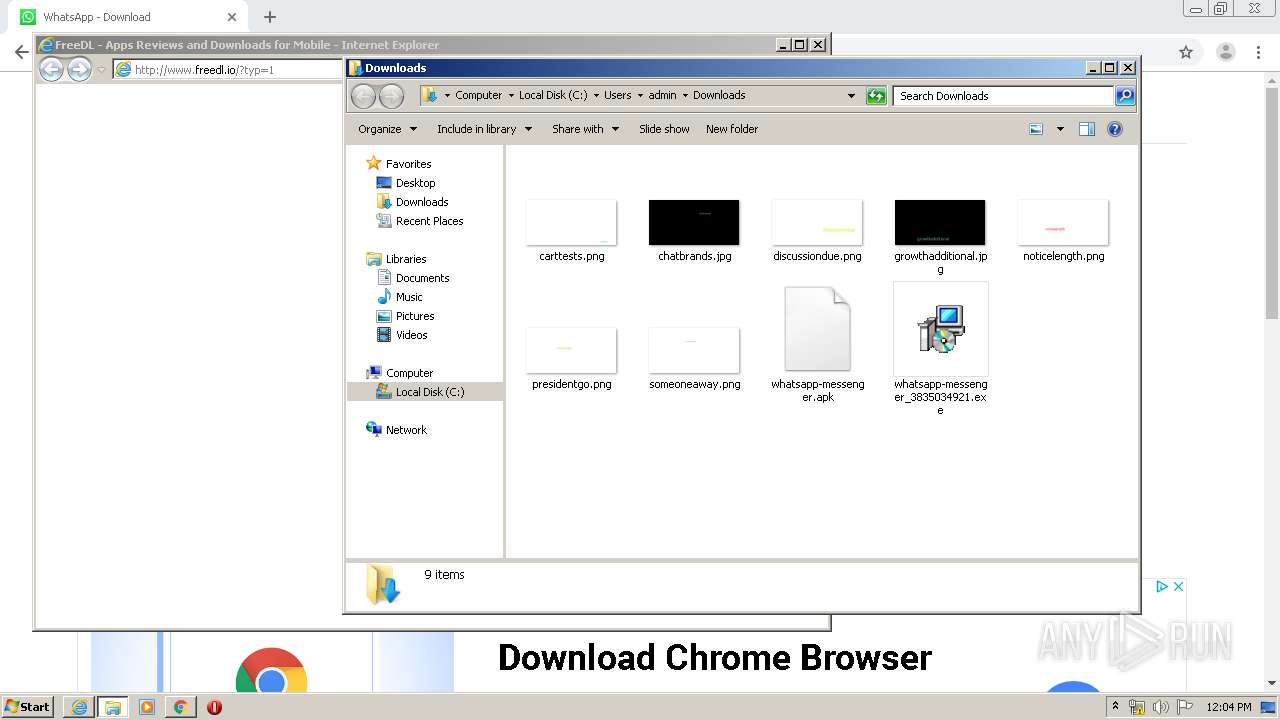Select the whatsapp-messenger.apk file
The width and height of the screenshot is (1280, 720).
(817, 345)
